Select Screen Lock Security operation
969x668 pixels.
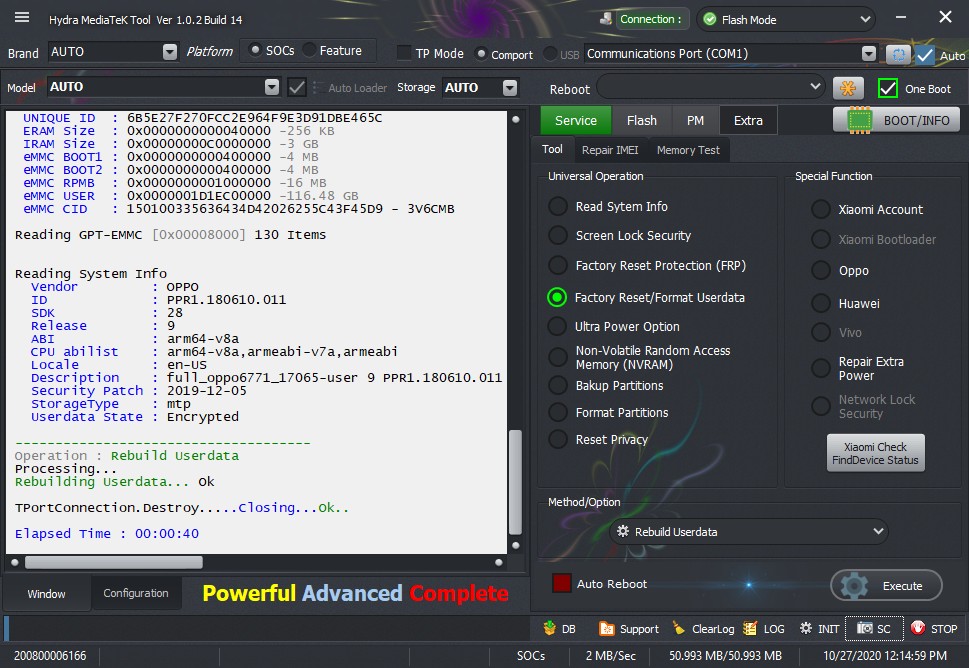[x=557, y=235]
